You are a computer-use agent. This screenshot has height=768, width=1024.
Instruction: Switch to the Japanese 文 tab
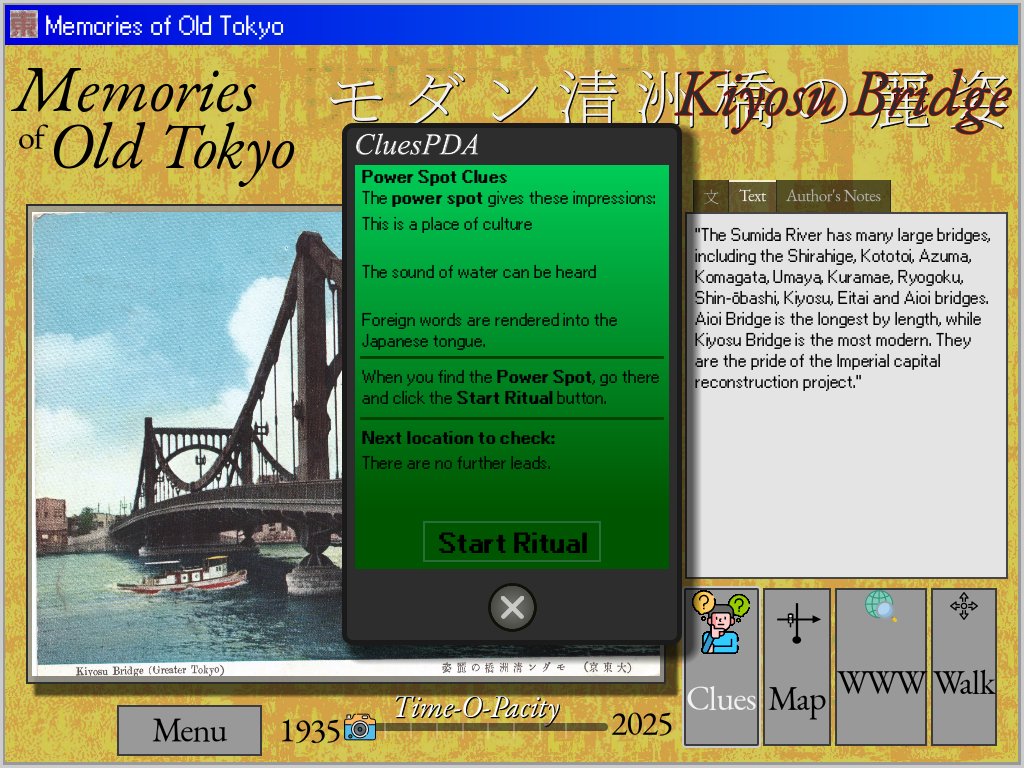click(x=711, y=197)
